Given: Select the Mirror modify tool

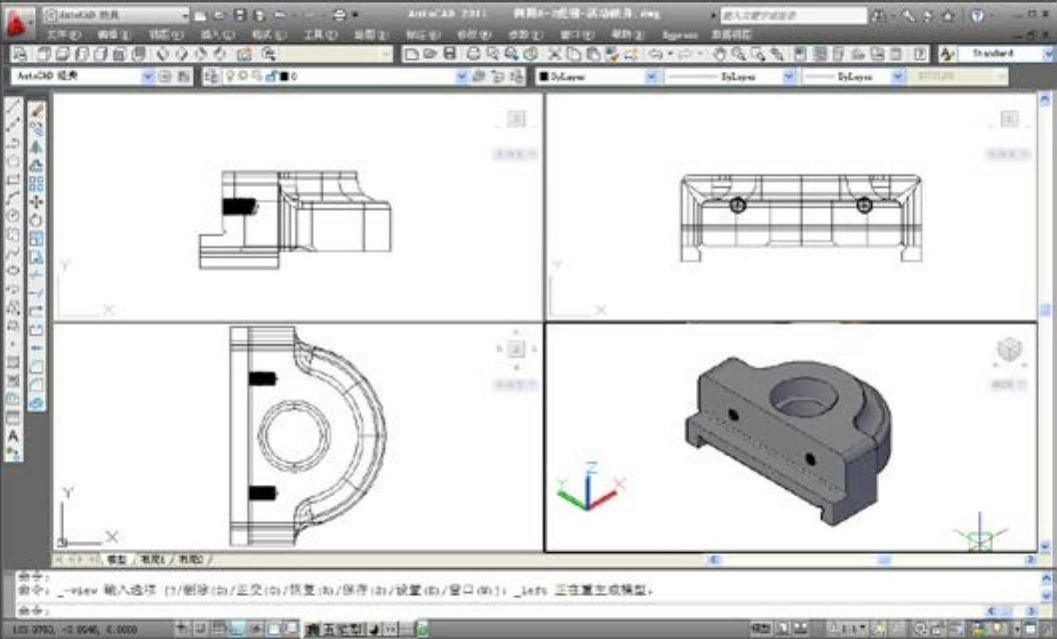Looking at the screenshot, I should (x=36, y=147).
